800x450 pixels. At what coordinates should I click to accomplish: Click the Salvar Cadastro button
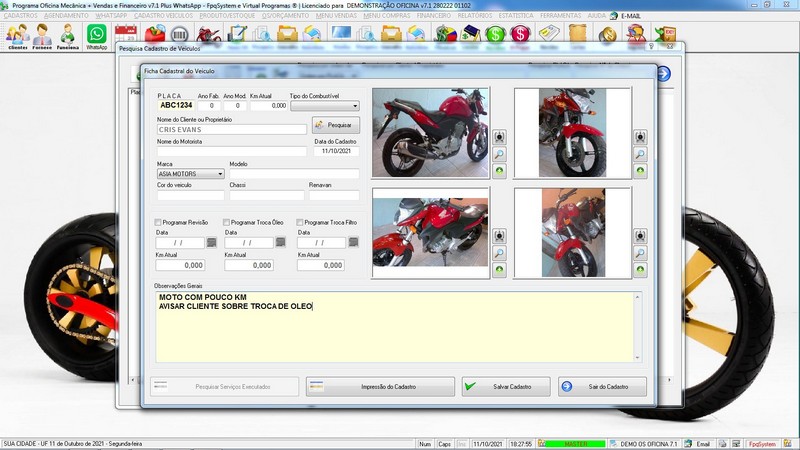[x=506, y=386]
